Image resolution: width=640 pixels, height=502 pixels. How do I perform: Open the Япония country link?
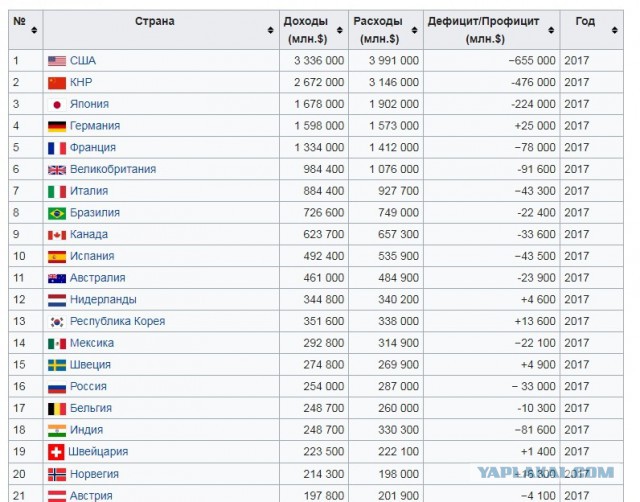pos(89,104)
